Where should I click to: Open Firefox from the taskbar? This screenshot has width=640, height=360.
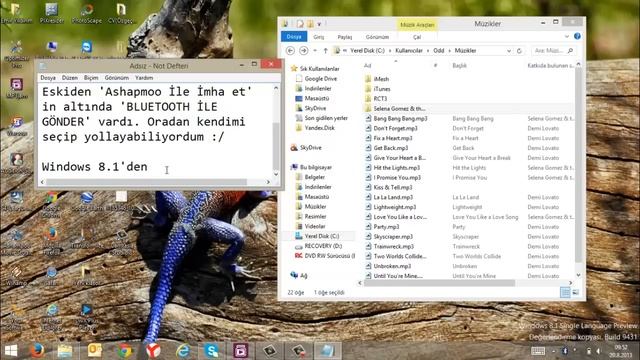(x=37, y=351)
